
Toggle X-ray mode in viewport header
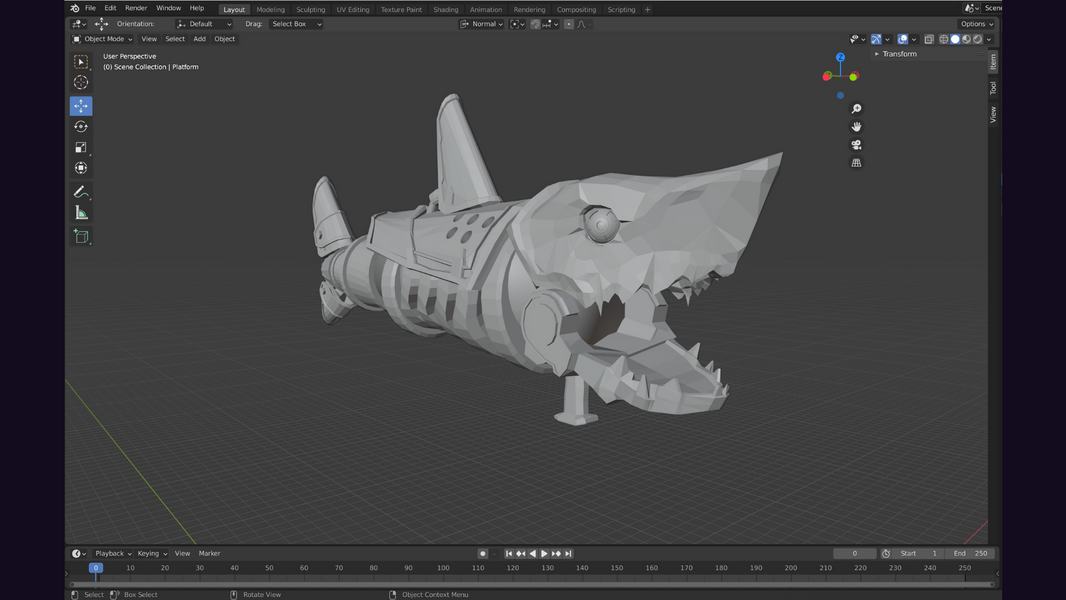pos(929,39)
